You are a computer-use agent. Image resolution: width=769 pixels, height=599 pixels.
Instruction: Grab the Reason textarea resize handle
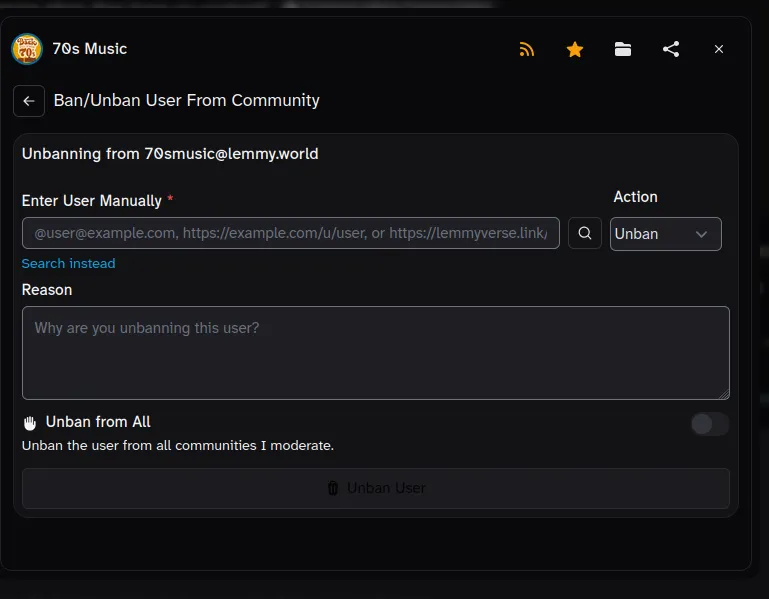[724, 394]
